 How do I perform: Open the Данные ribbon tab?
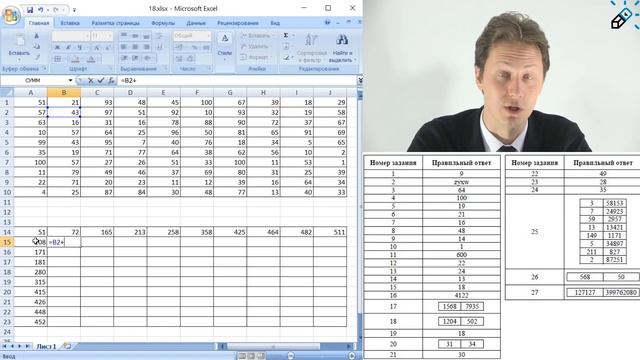[196, 23]
